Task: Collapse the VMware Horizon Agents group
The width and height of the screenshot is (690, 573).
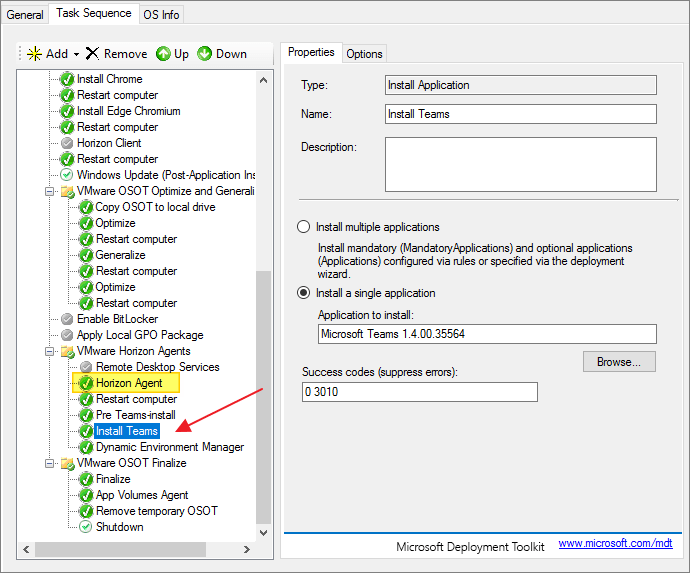Action: 50,351
